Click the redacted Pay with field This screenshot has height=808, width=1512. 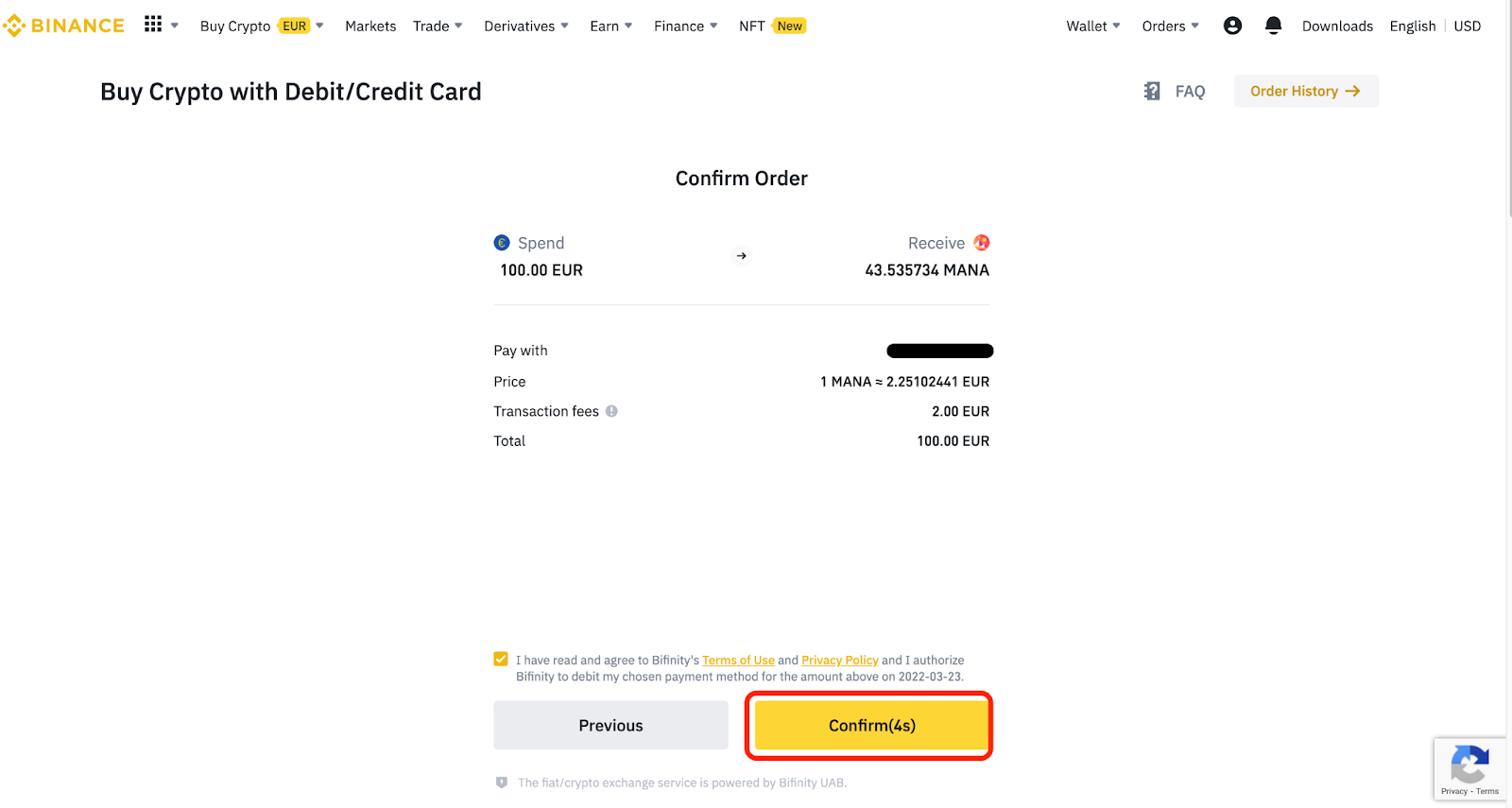pyautogui.click(x=939, y=350)
